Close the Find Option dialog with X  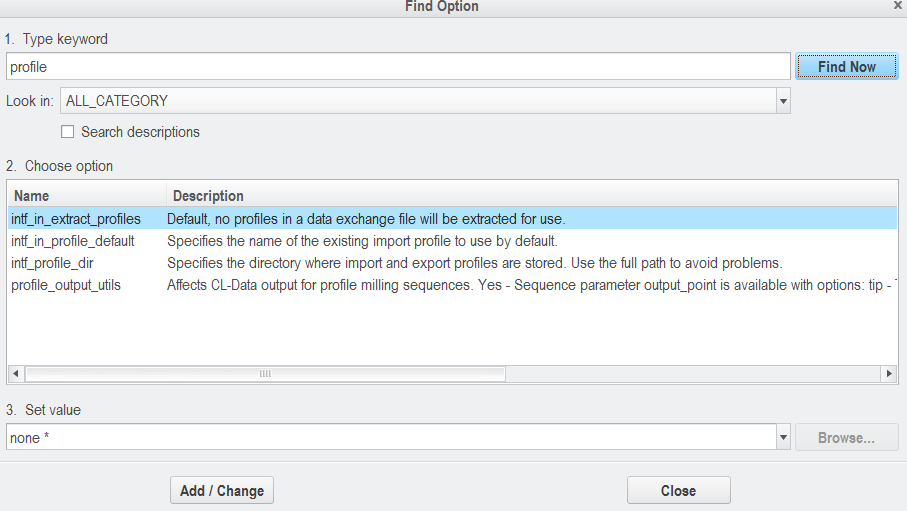pyautogui.click(x=897, y=6)
